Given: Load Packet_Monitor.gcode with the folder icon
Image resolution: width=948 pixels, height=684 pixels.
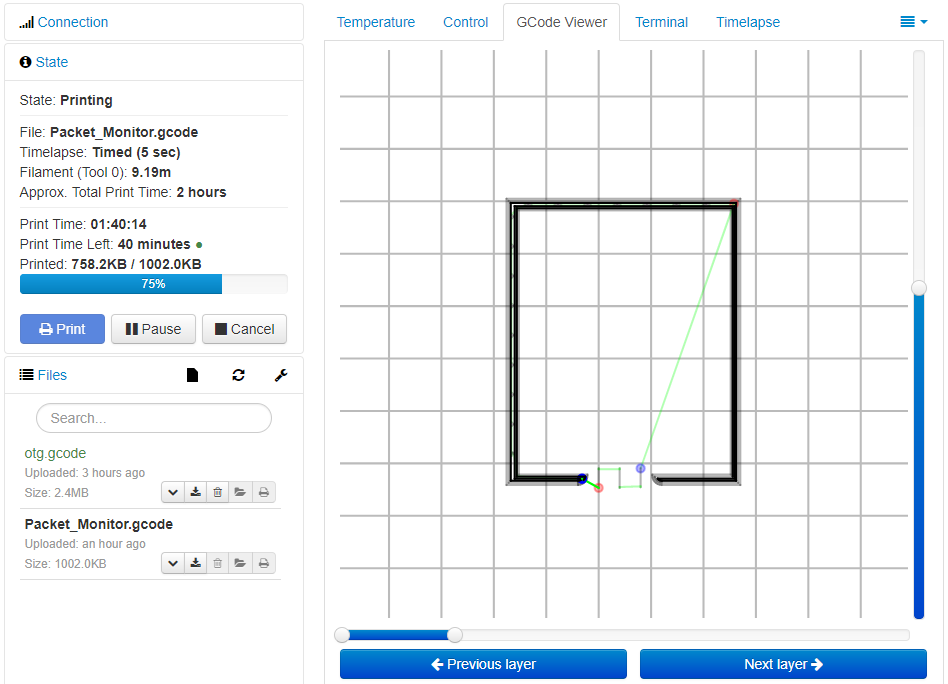Looking at the screenshot, I should coord(240,563).
